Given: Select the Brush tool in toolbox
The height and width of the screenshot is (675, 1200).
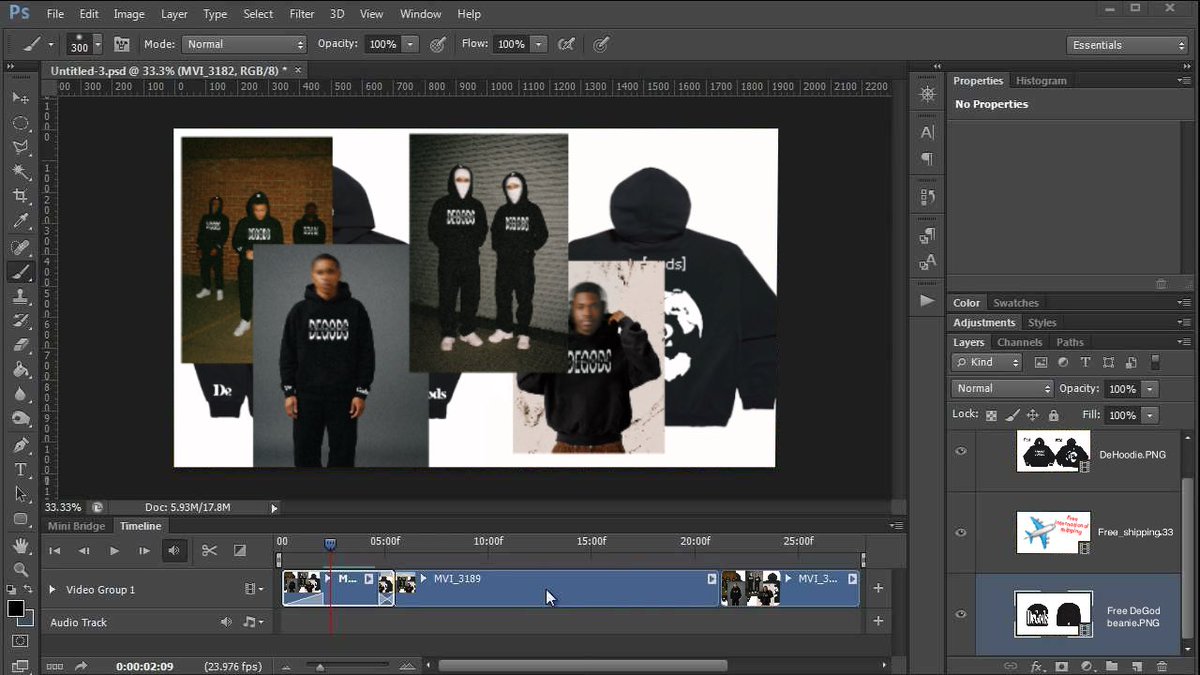Looking at the screenshot, I should [20, 272].
